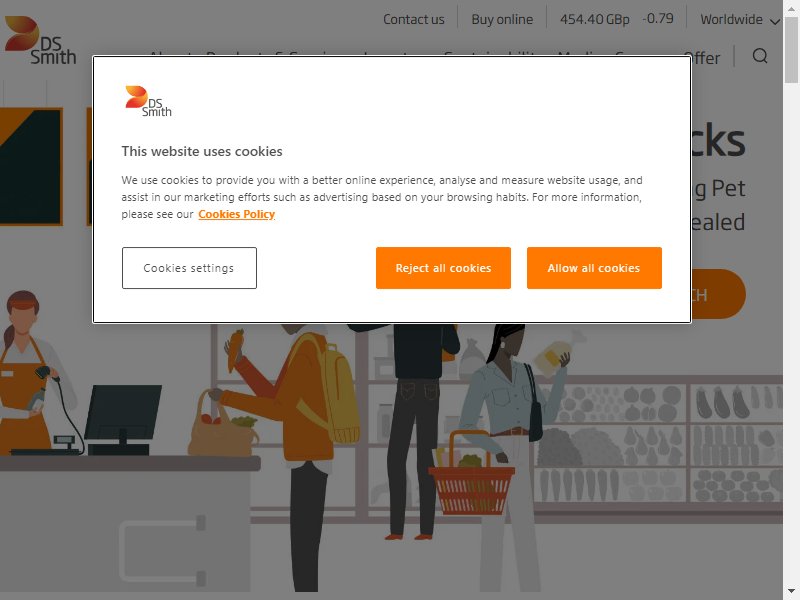Click DS Smith logo inside cookie dialog

click(x=148, y=101)
